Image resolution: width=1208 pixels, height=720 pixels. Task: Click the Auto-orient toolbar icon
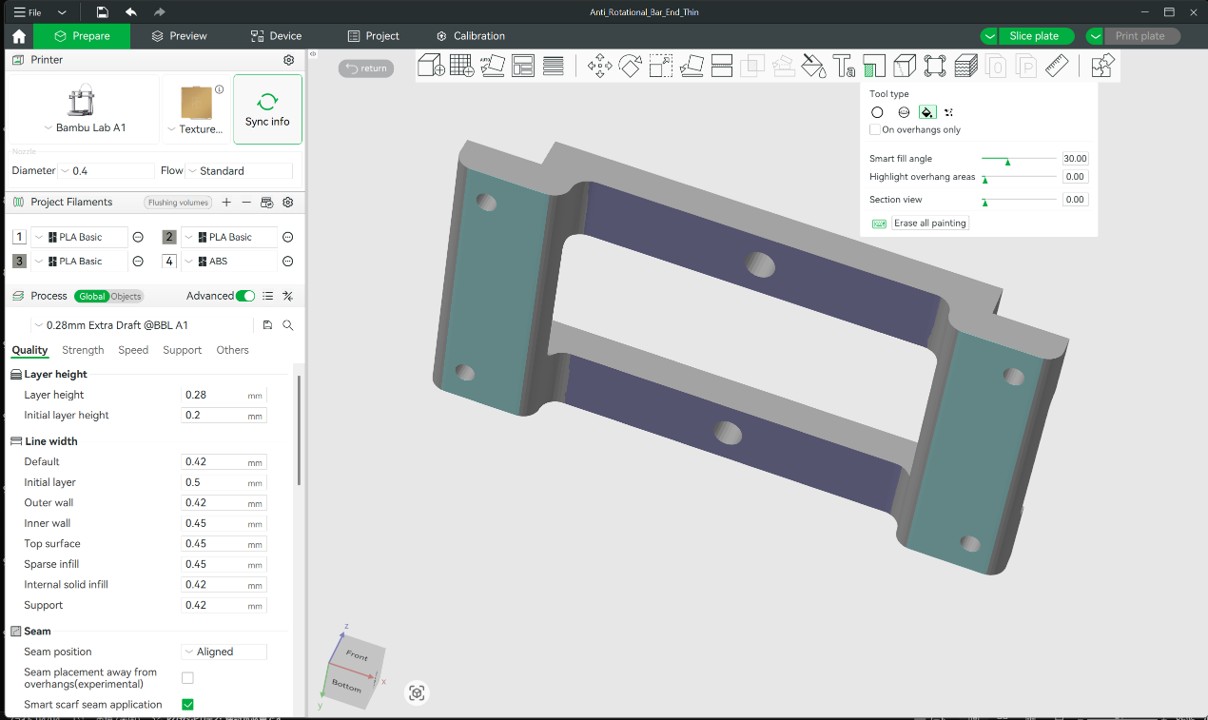(x=492, y=66)
